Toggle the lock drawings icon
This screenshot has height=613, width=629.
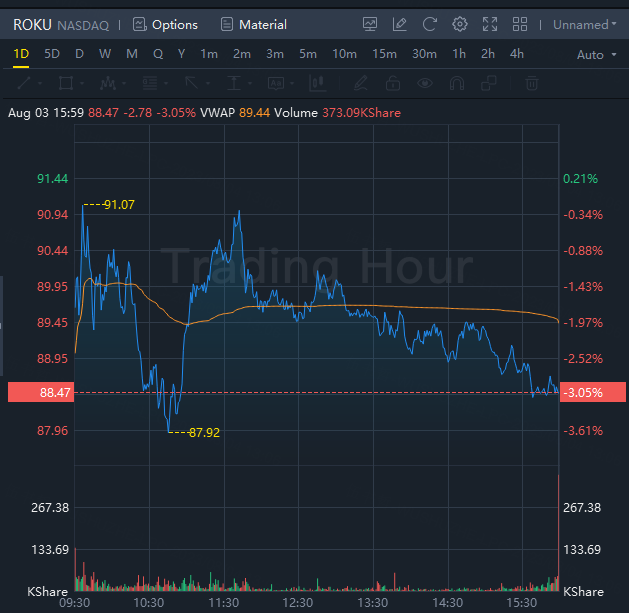point(393,83)
